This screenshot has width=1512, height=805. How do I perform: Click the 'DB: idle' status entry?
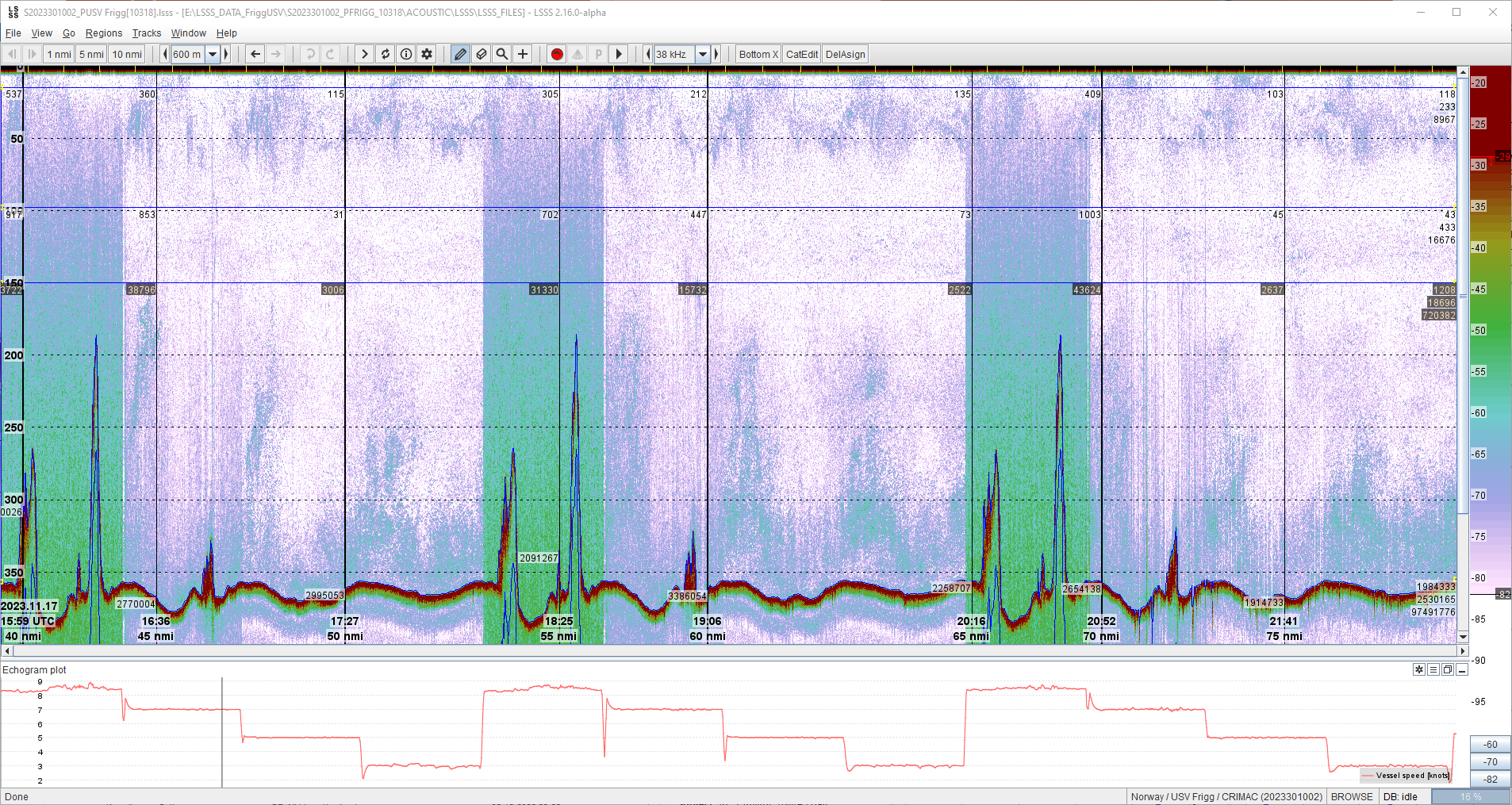click(x=1400, y=796)
